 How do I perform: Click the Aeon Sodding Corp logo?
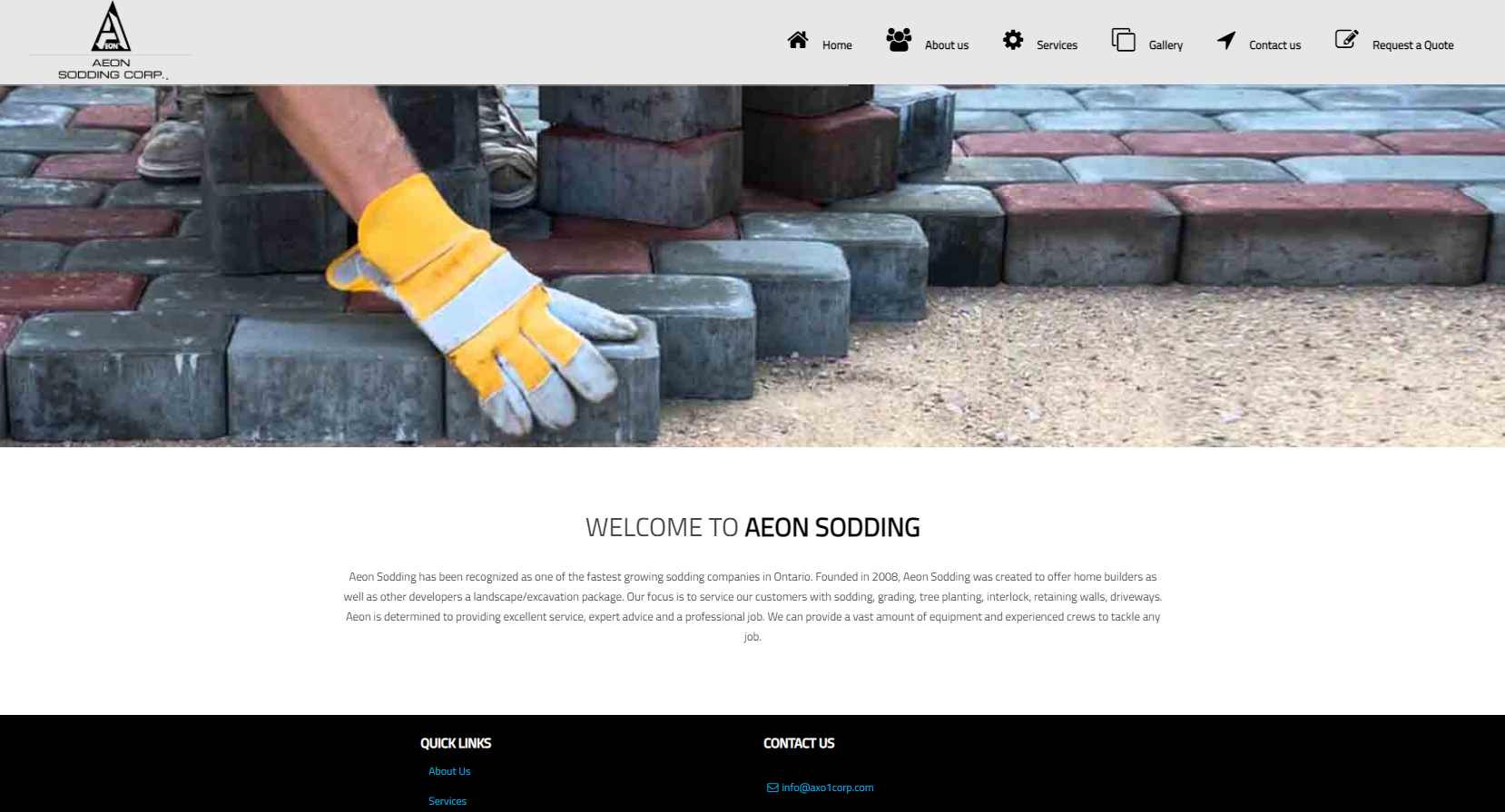[112, 42]
